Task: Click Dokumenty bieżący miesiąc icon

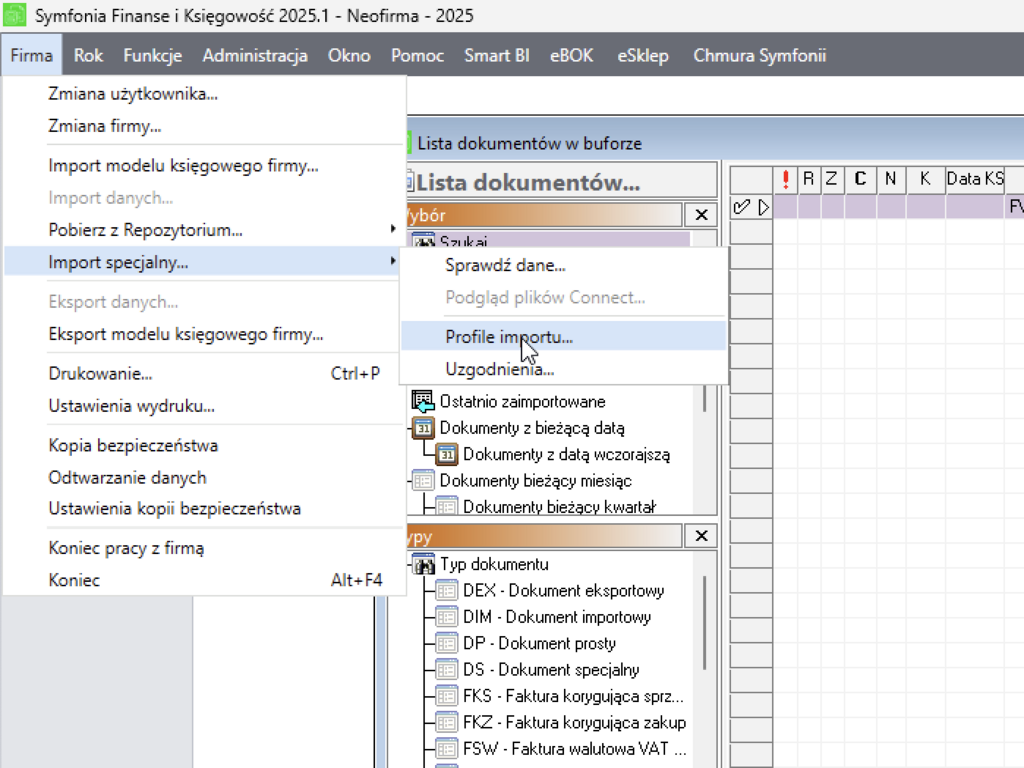Action: (x=423, y=481)
